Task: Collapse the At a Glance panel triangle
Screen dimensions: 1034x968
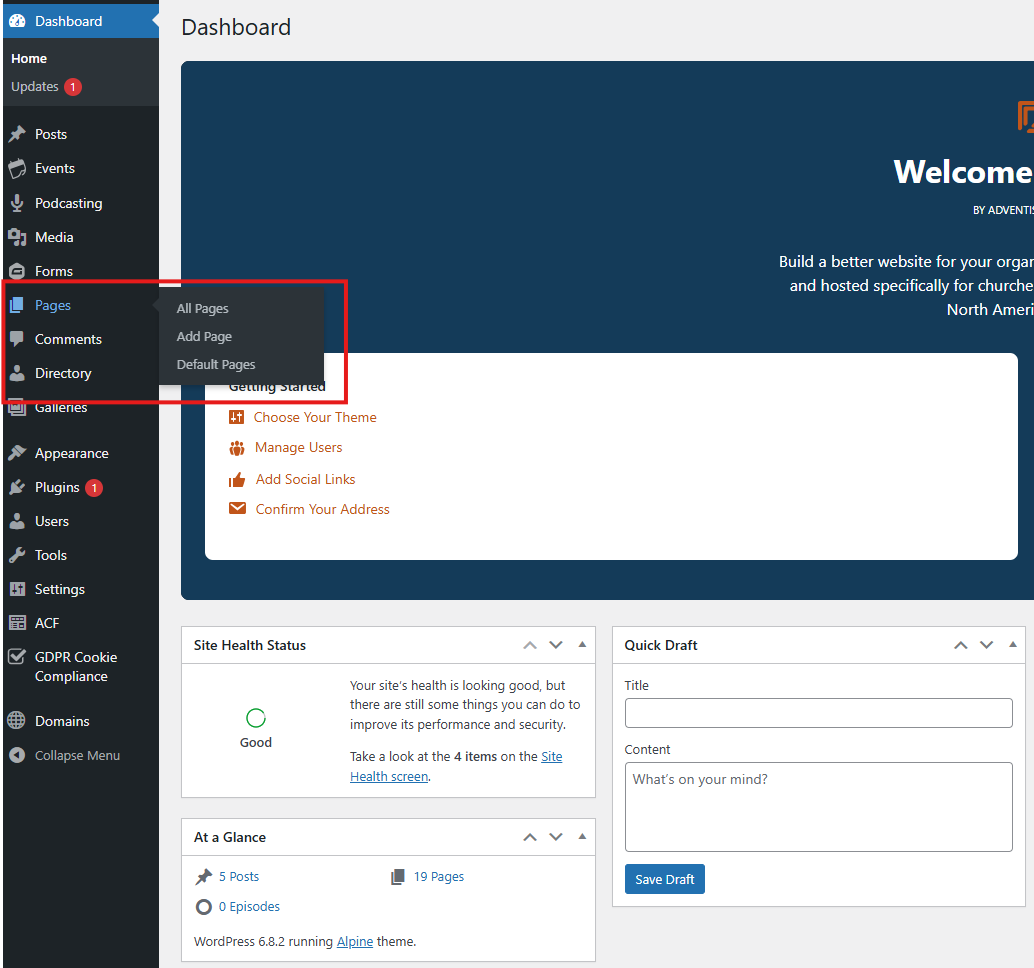Action: pos(582,837)
